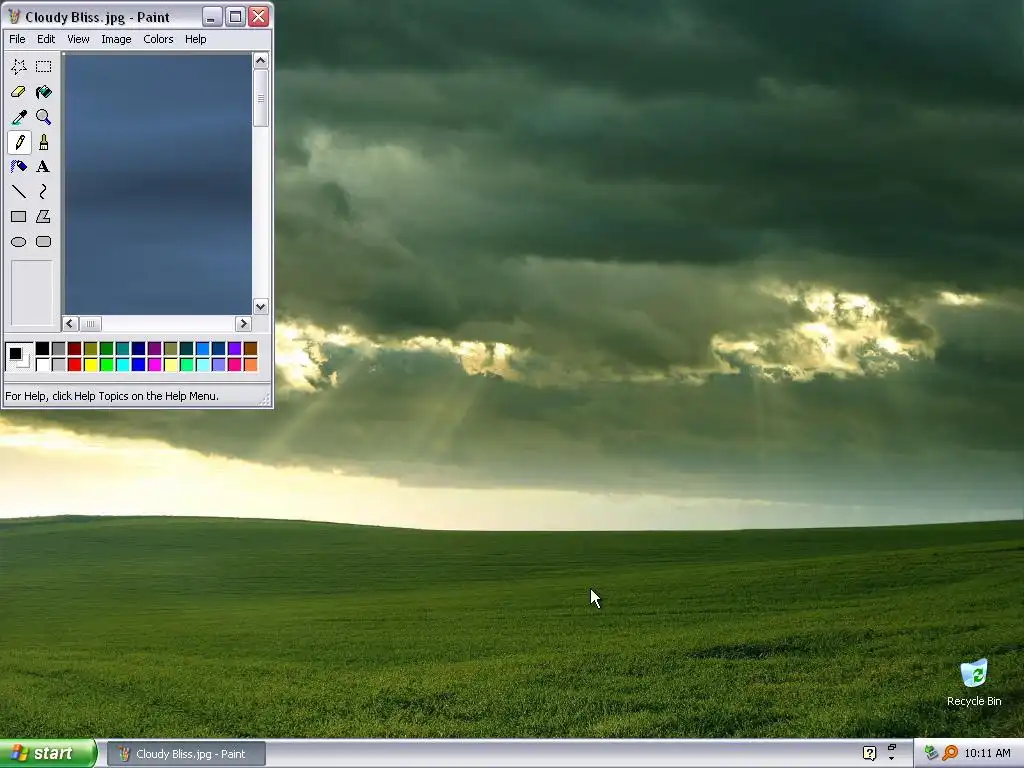Click the Safely Remove Hardware tray icon
The image size is (1024, 768).
pyautogui.click(x=931, y=754)
